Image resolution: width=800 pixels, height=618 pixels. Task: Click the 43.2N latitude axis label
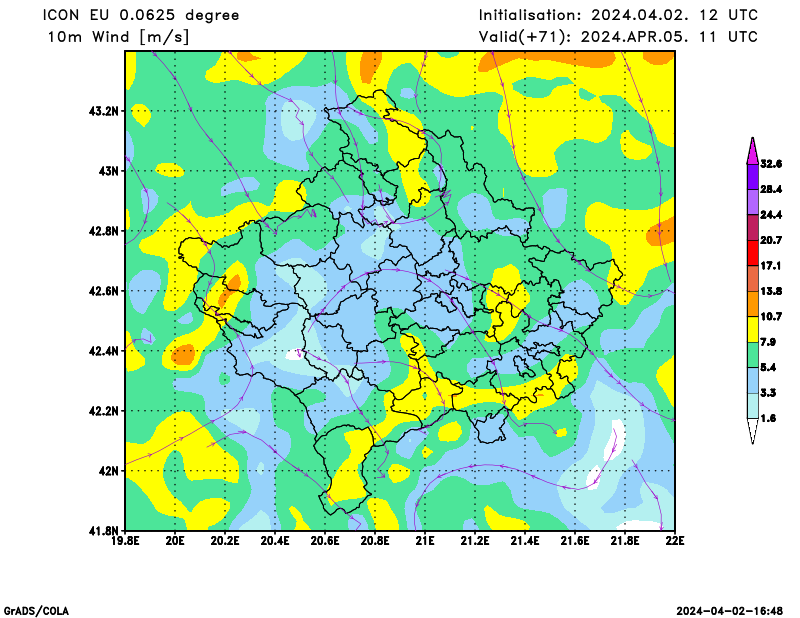104,111
